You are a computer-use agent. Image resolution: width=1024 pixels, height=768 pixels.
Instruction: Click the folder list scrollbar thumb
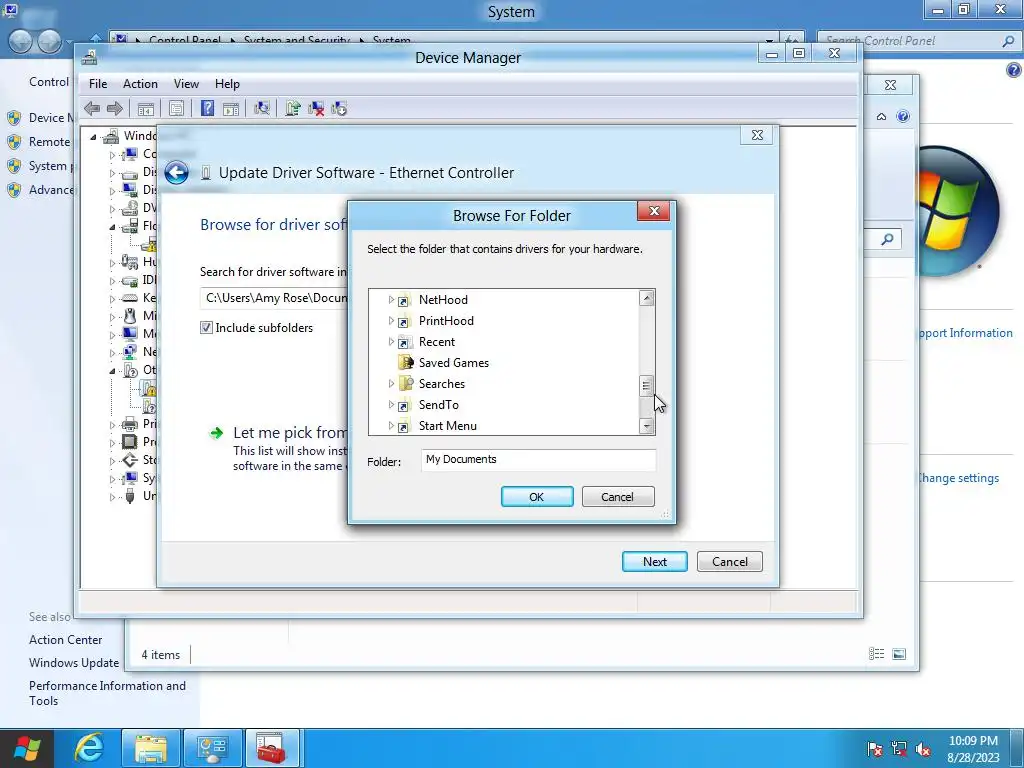pos(646,386)
